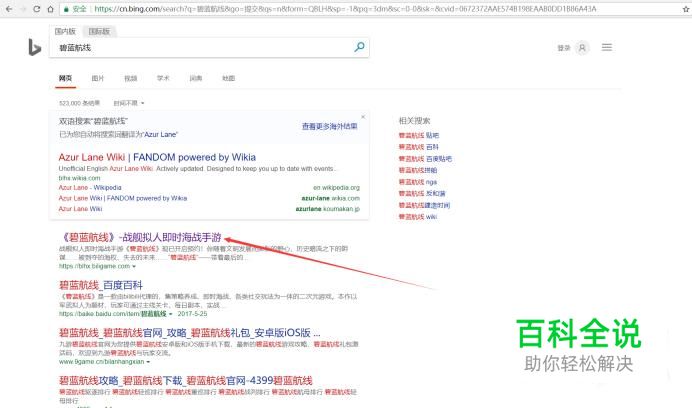Click related search 碧蓝航线 百科
Image resolution: width=692 pixels, height=408 pixels.
pos(418,147)
